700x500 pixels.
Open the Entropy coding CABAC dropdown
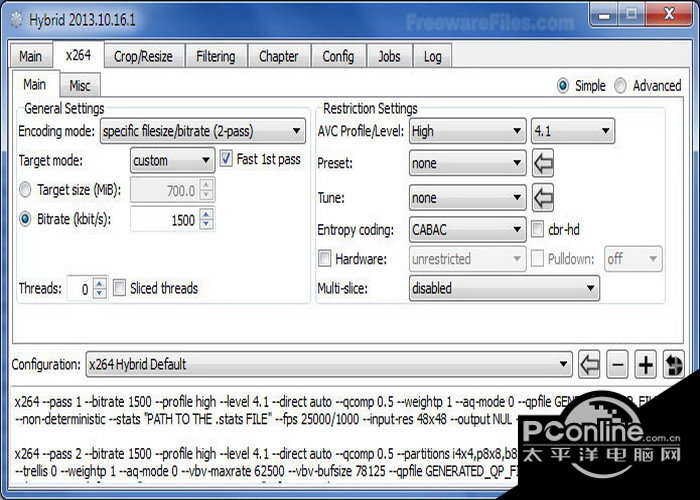tap(467, 229)
